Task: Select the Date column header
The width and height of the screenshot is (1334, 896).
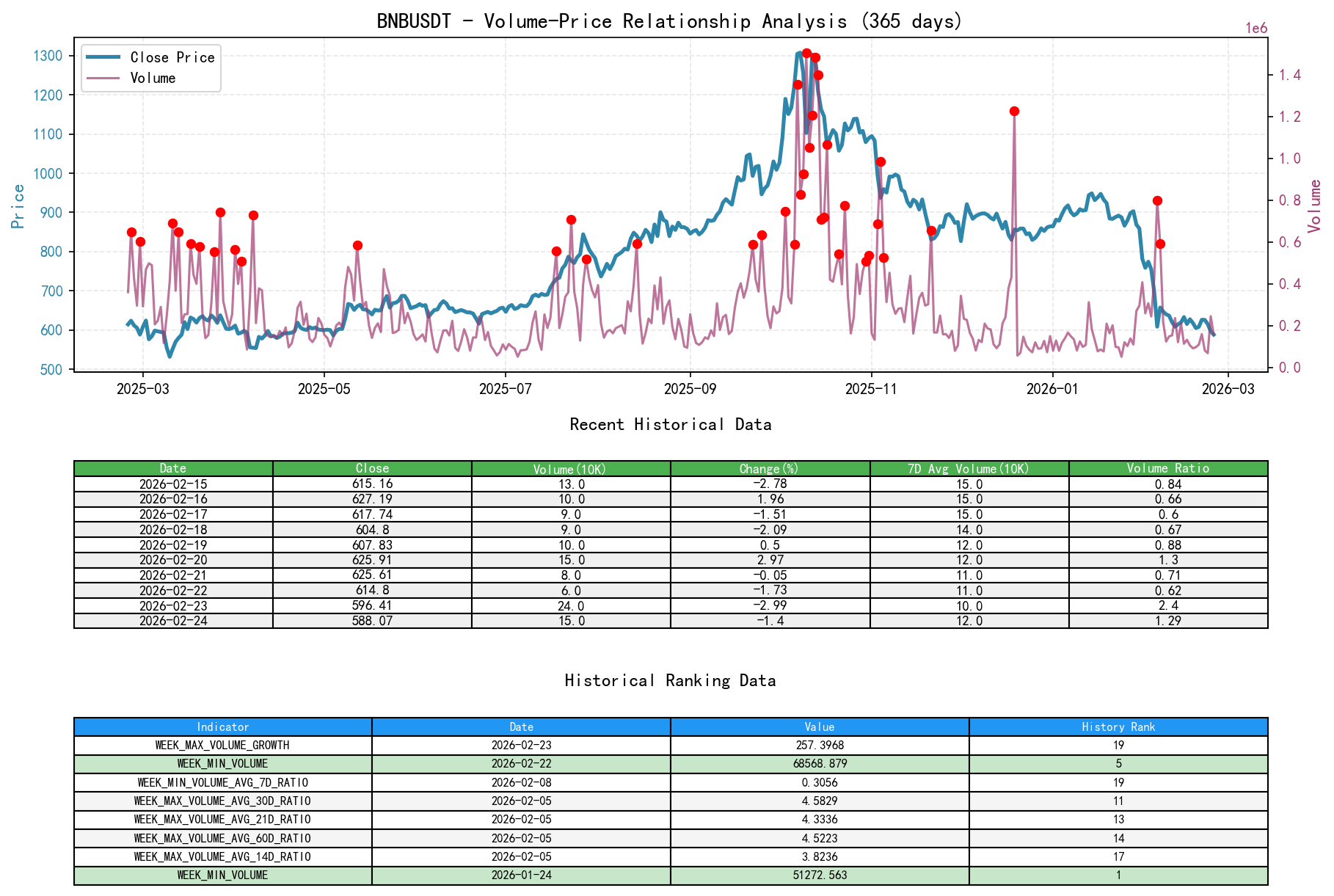Action: (172, 467)
